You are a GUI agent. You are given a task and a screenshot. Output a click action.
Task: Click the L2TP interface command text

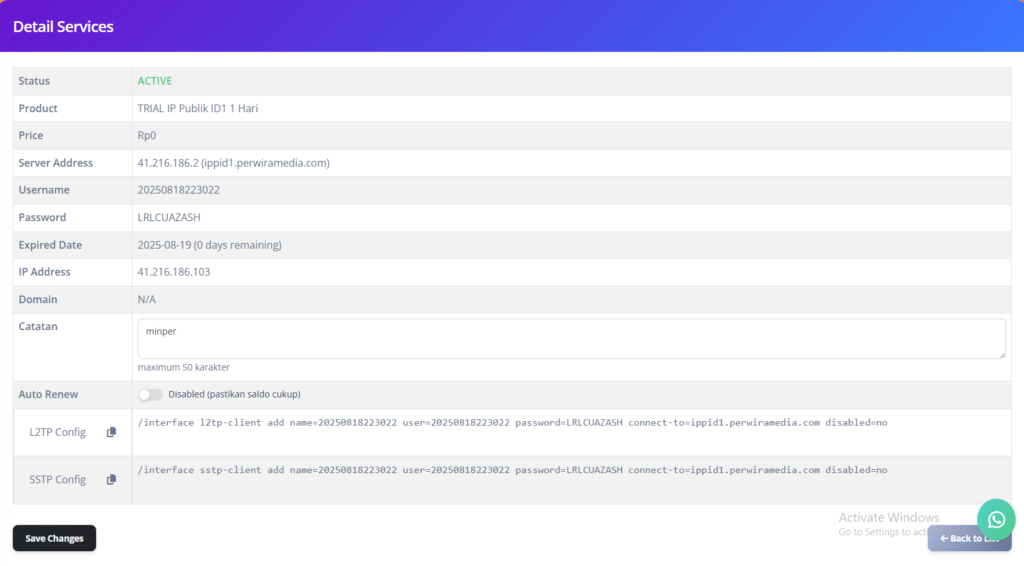click(512, 423)
